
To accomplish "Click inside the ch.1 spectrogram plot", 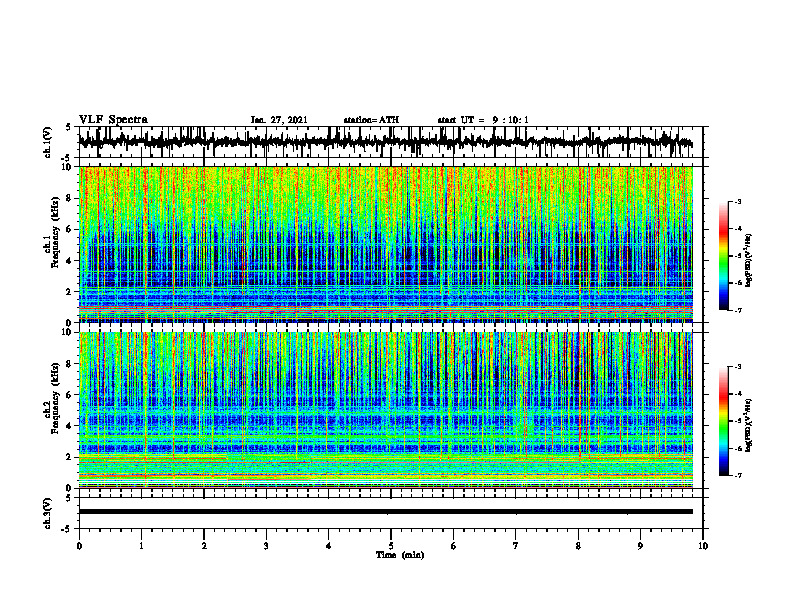I will pos(386,244).
